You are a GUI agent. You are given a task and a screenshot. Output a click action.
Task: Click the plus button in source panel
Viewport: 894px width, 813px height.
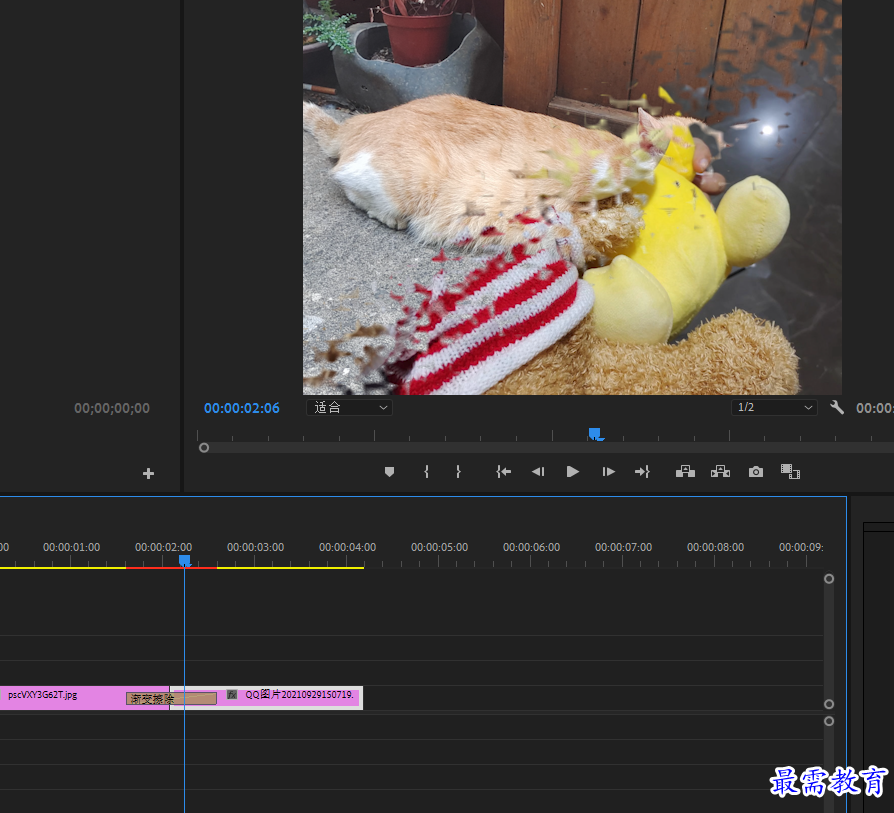click(x=148, y=474)
